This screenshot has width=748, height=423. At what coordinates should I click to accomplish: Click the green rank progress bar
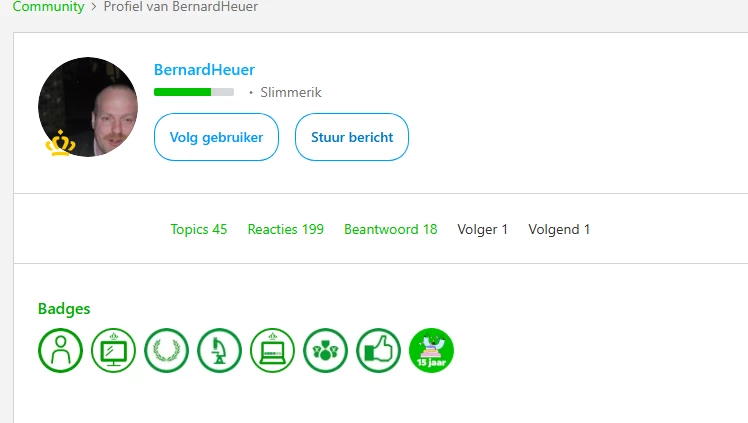pyautogui.click(x=194, y=92)
